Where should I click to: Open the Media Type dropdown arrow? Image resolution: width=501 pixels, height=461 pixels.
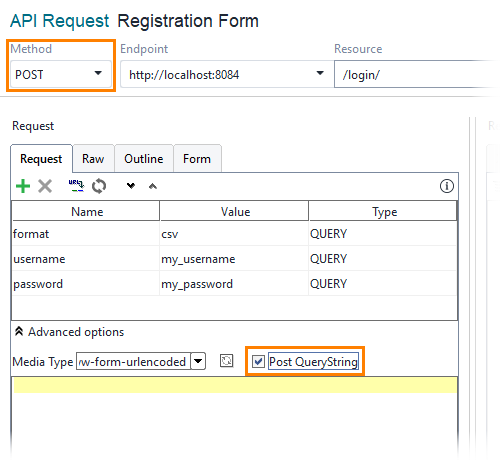pyautogui.click(x=198, y=361)
